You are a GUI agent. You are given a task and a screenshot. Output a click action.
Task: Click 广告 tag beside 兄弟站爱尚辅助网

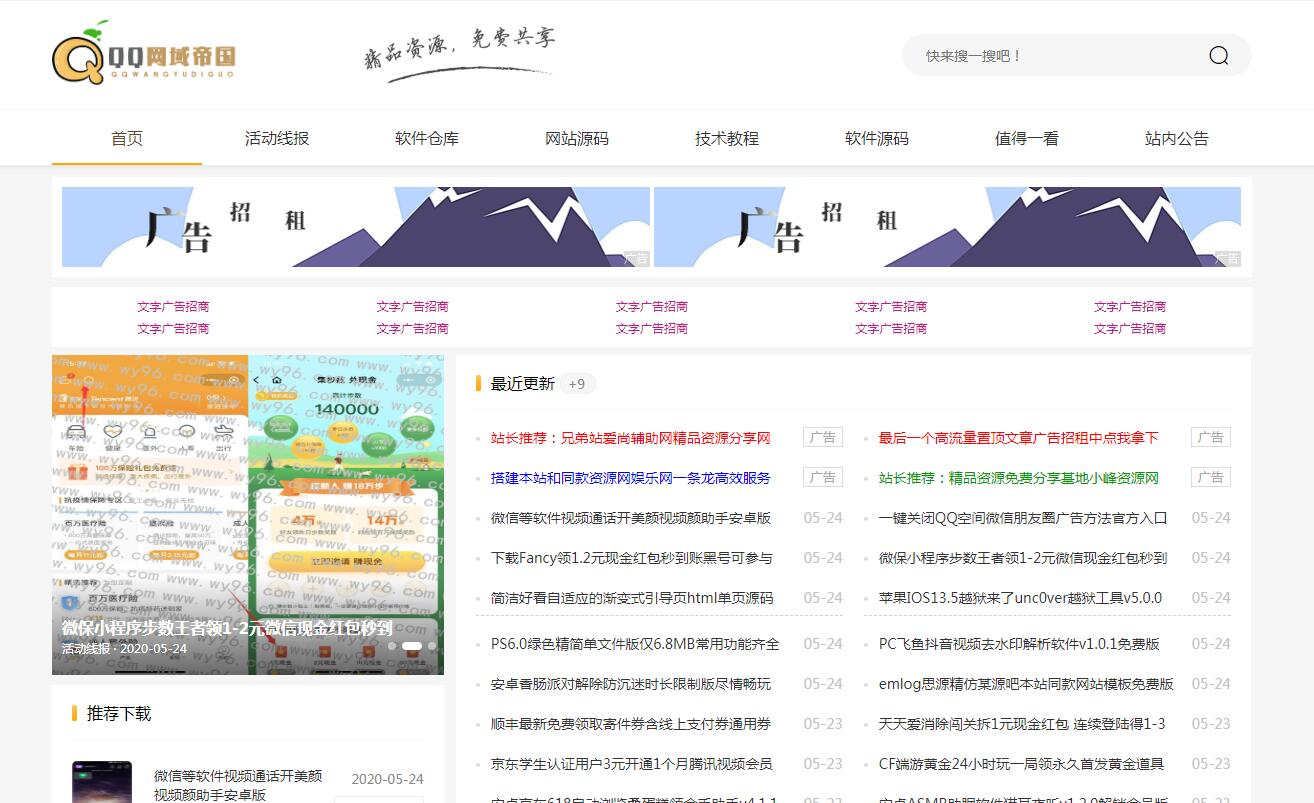click(x=822, y=437)
